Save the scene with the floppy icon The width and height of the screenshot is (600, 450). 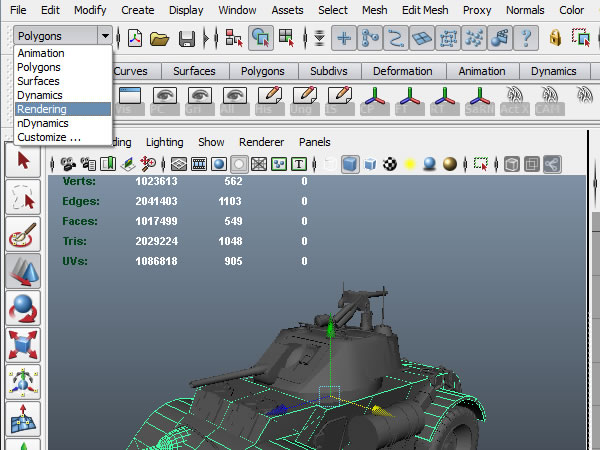(187, 39)
